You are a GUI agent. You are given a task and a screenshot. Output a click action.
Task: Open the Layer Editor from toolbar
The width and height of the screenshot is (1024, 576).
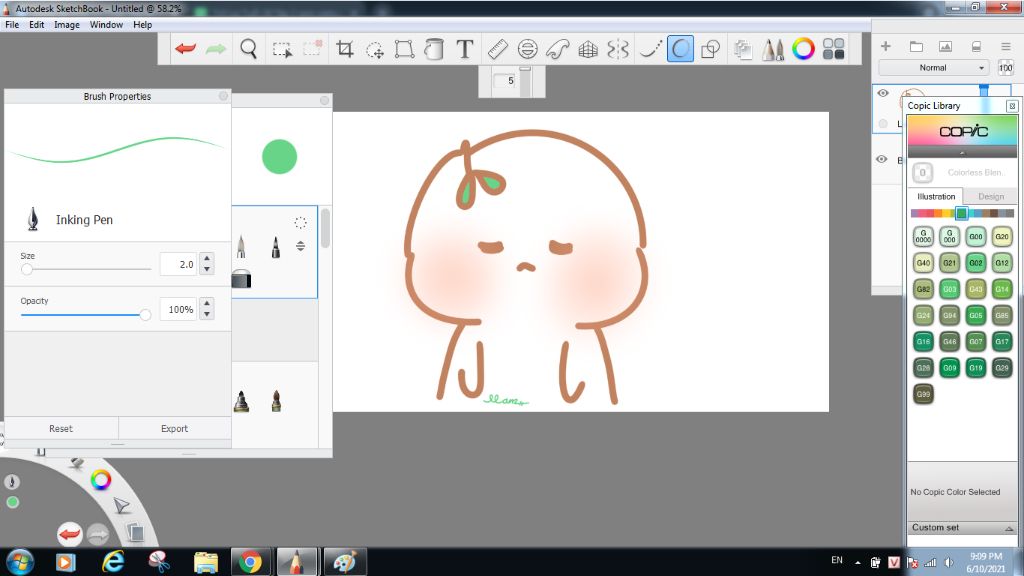(743, 50)
